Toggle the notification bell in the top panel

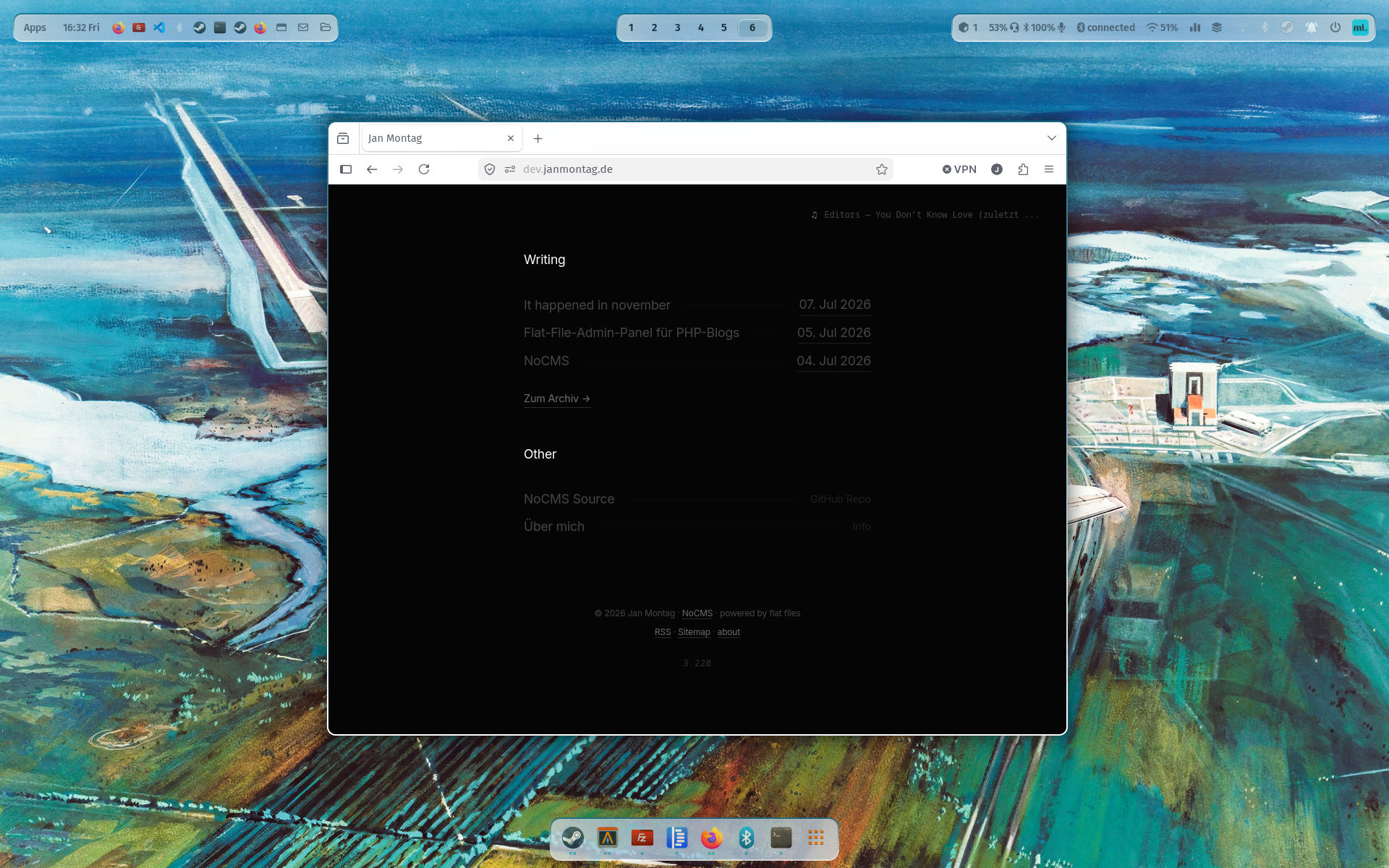click(1312, 27)
